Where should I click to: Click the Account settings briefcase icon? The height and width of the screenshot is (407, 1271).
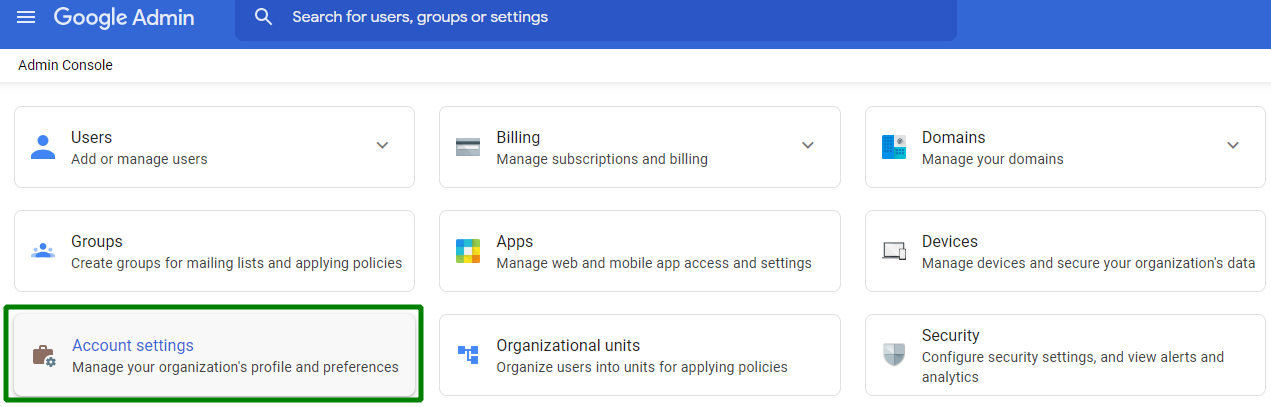pyautogui.click(x=43, y=355)
